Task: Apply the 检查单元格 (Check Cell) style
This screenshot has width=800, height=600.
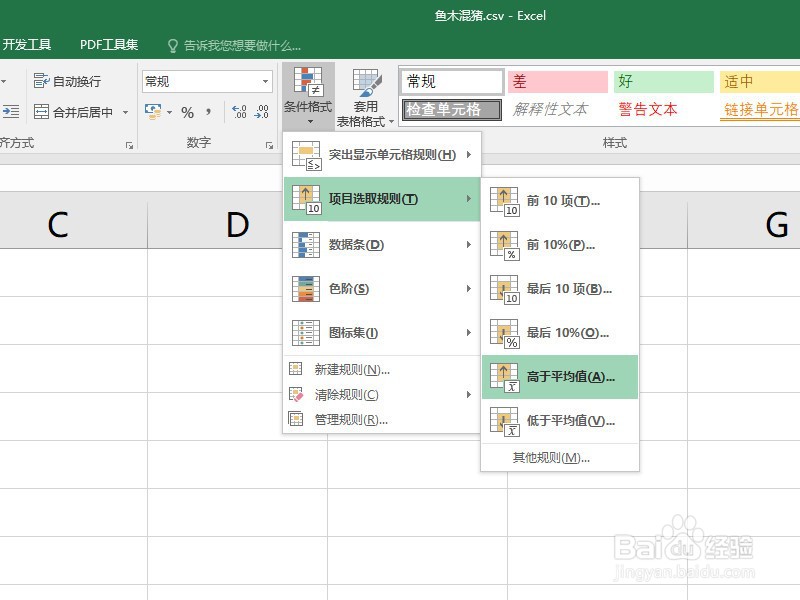Action: point(452,110)
